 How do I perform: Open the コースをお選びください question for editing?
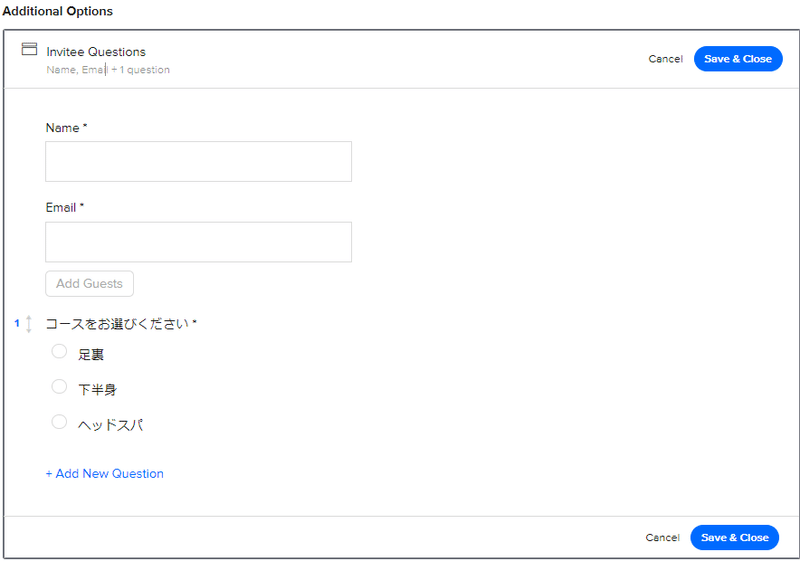(121, 324)
